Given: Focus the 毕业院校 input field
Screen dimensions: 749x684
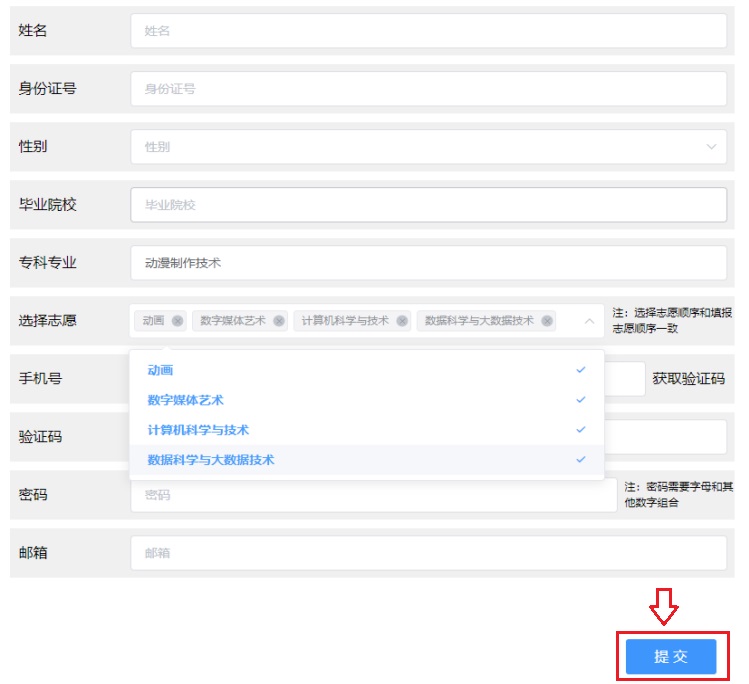Looking at the screenshot, I should 427,205.
